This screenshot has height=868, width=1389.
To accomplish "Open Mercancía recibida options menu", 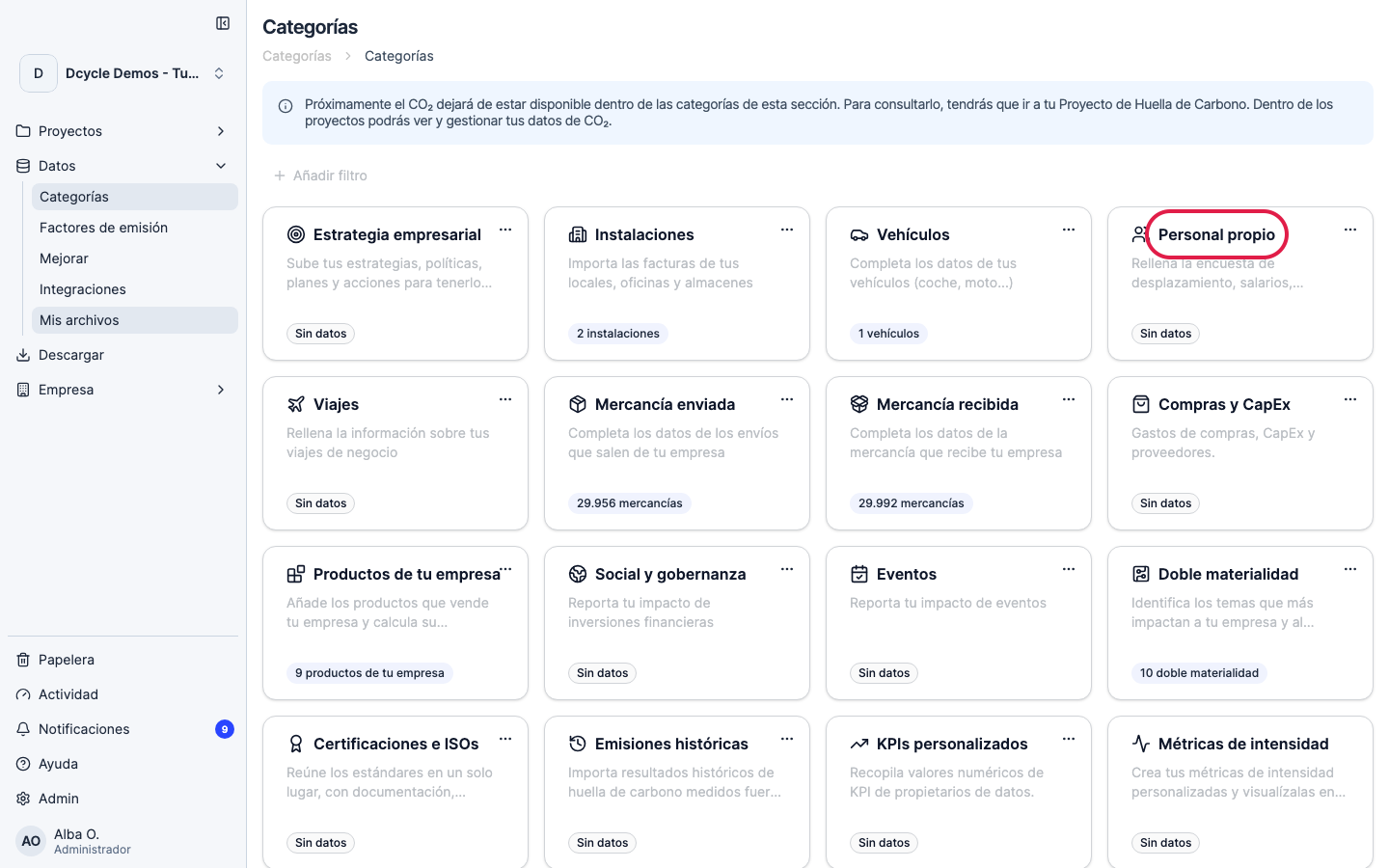I will pos(1069,399).
